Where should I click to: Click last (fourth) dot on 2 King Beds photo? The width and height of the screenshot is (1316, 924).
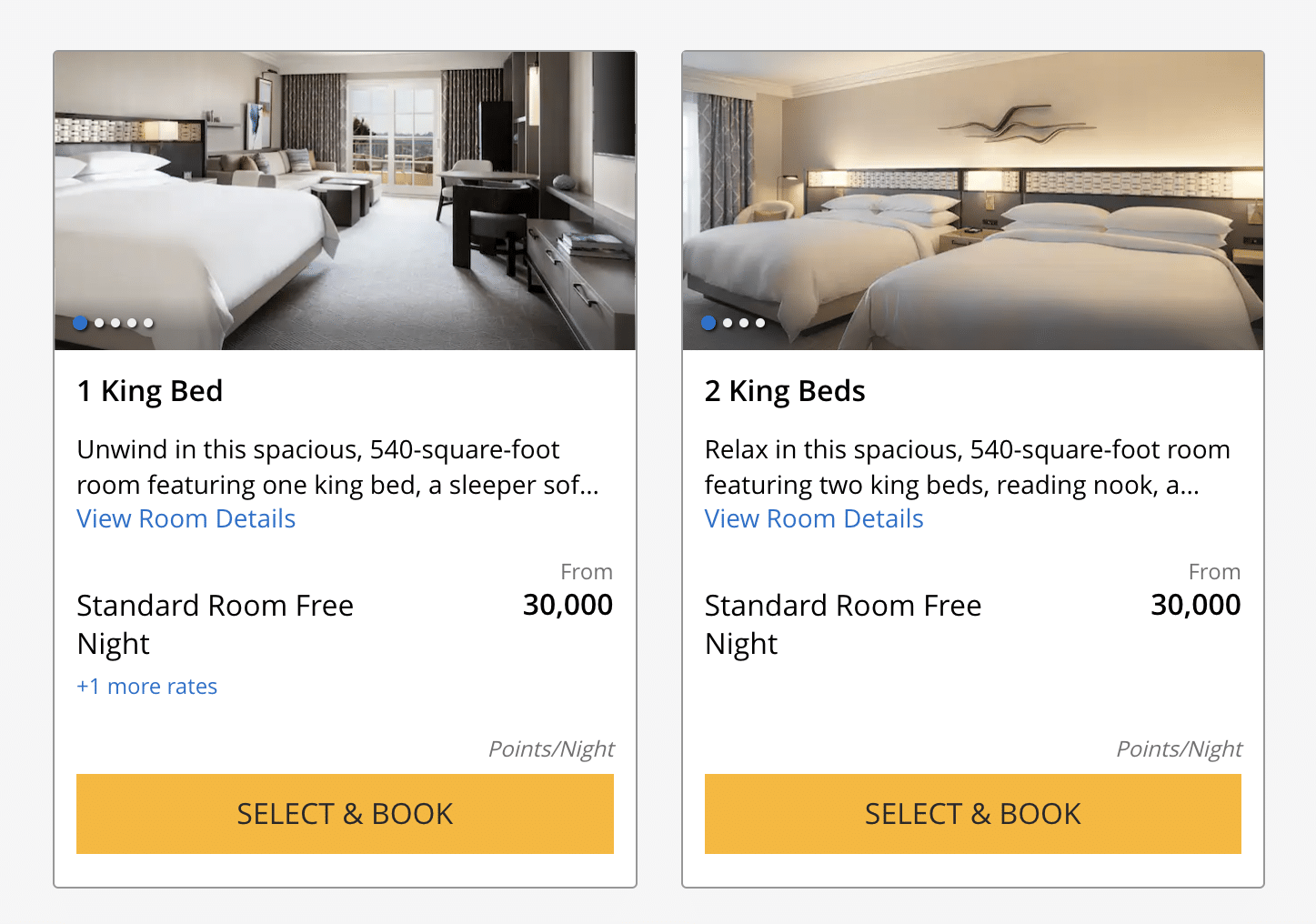tap(760, 323)
